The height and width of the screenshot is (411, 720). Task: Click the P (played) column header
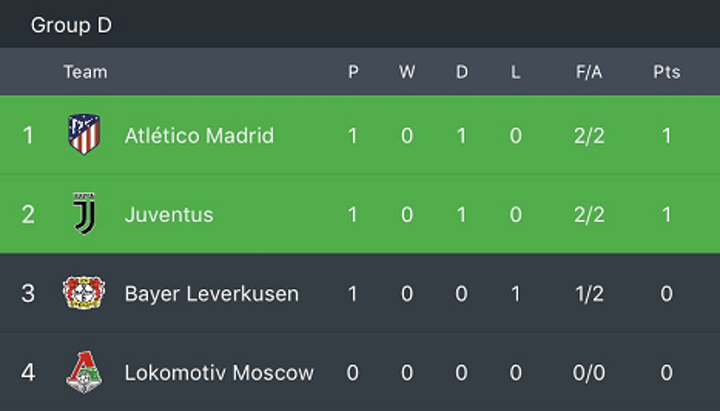coord(353,72)
